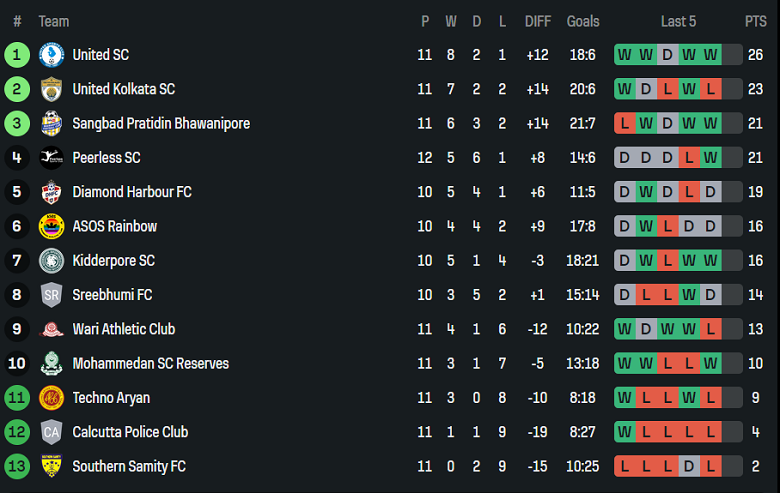Sort the table by PTS column
Image resolution: width=780 pixels, height=493 pixels.
[755, 21]
